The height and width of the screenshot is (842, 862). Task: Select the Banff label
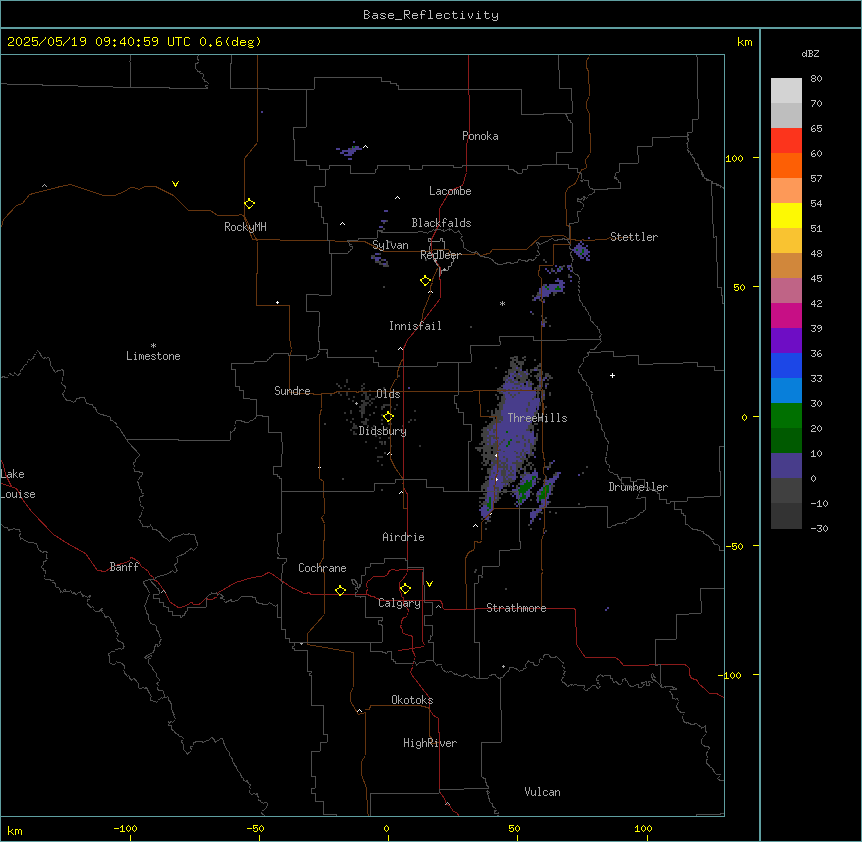tap(124, 567)
